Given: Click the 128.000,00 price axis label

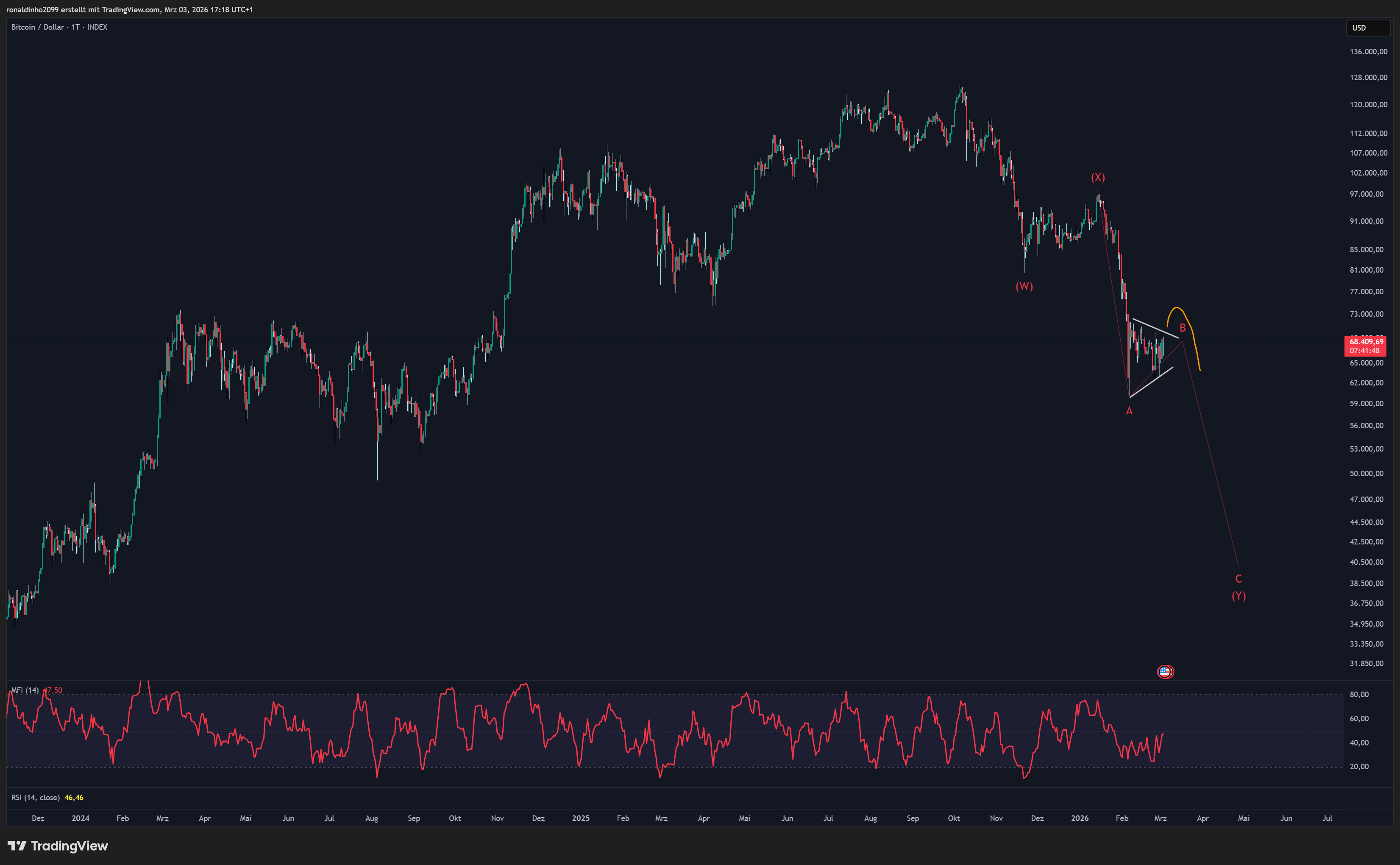Looking at the screenshot, I should (x=1368, y=77).
